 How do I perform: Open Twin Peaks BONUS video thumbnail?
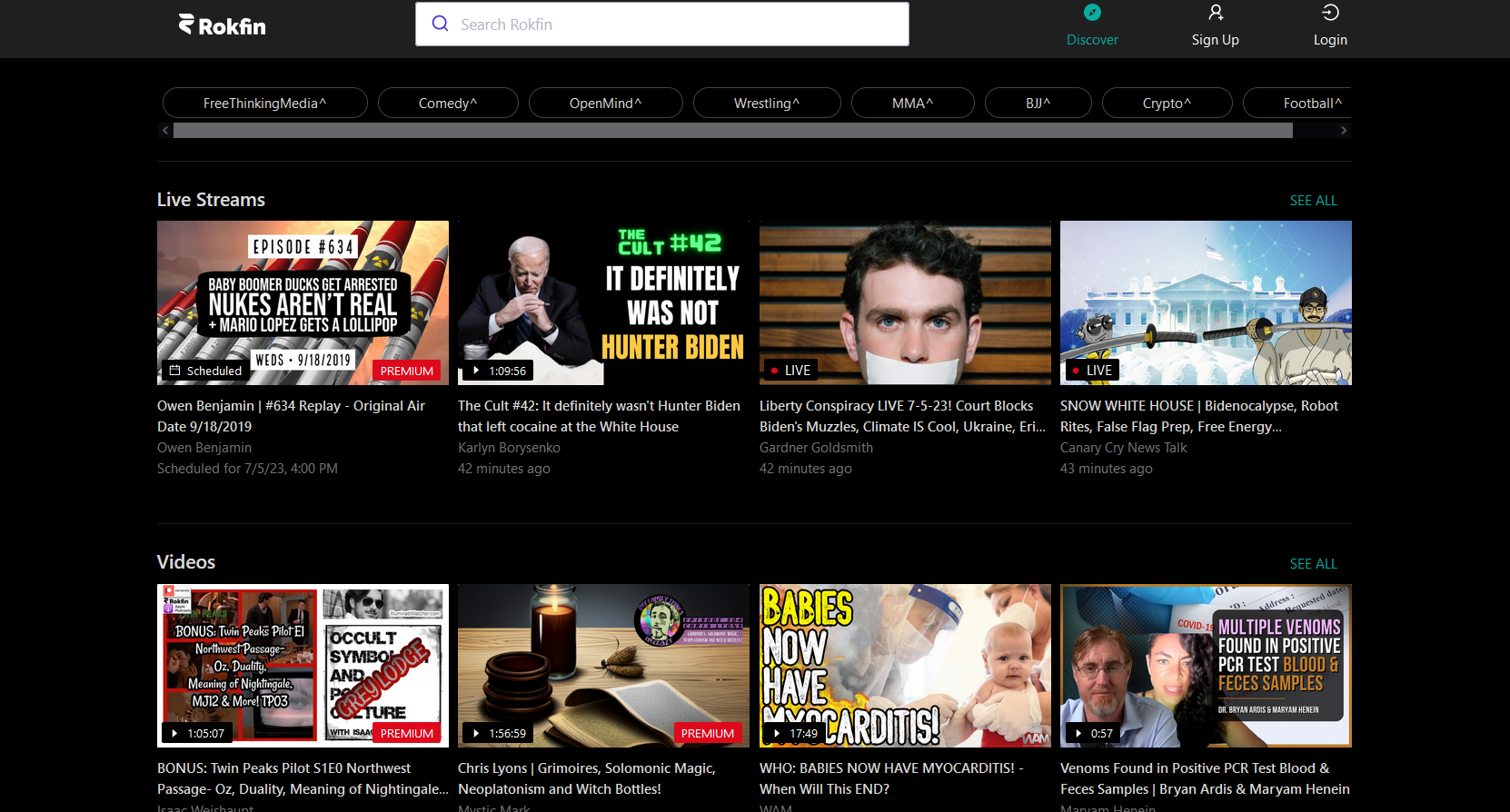coord(303,666)
